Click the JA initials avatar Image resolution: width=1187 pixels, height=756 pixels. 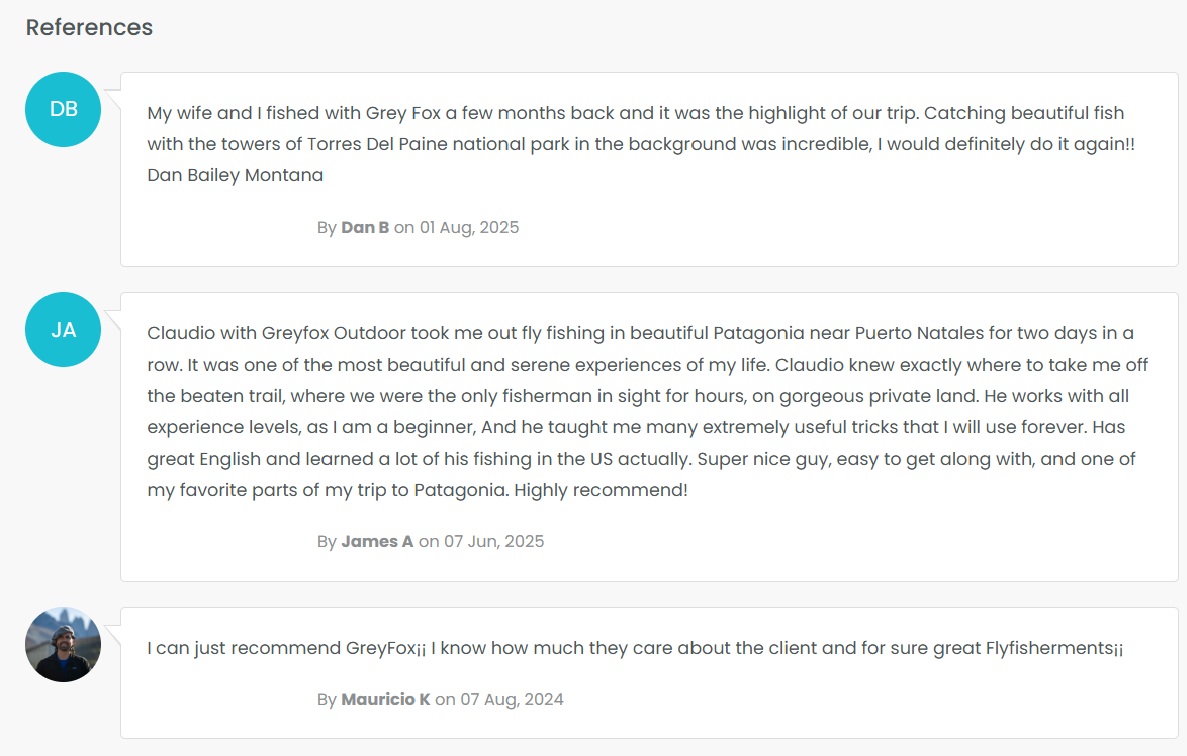coord(63,330)
